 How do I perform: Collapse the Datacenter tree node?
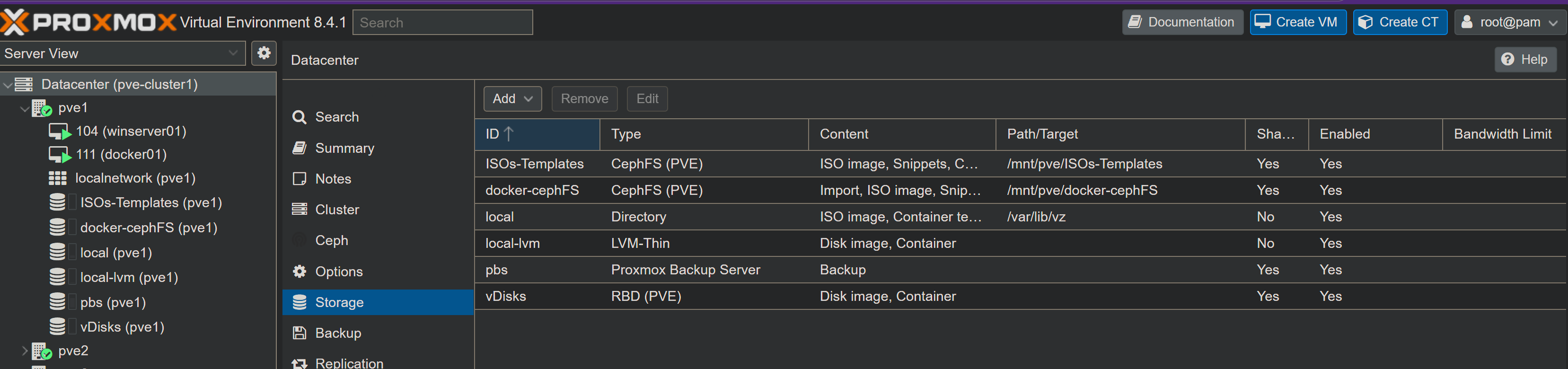[7, 85]
